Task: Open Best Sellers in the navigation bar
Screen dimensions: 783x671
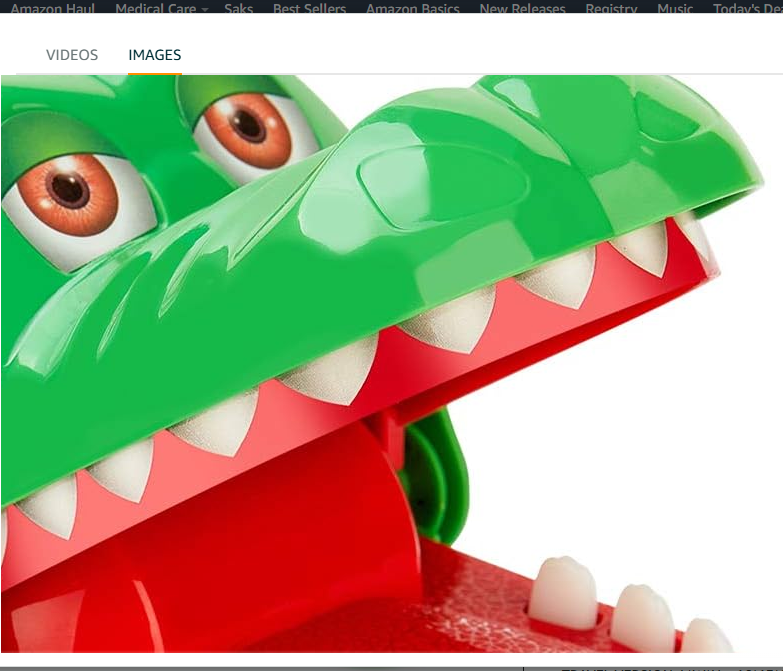Action: tap(309, 8)
